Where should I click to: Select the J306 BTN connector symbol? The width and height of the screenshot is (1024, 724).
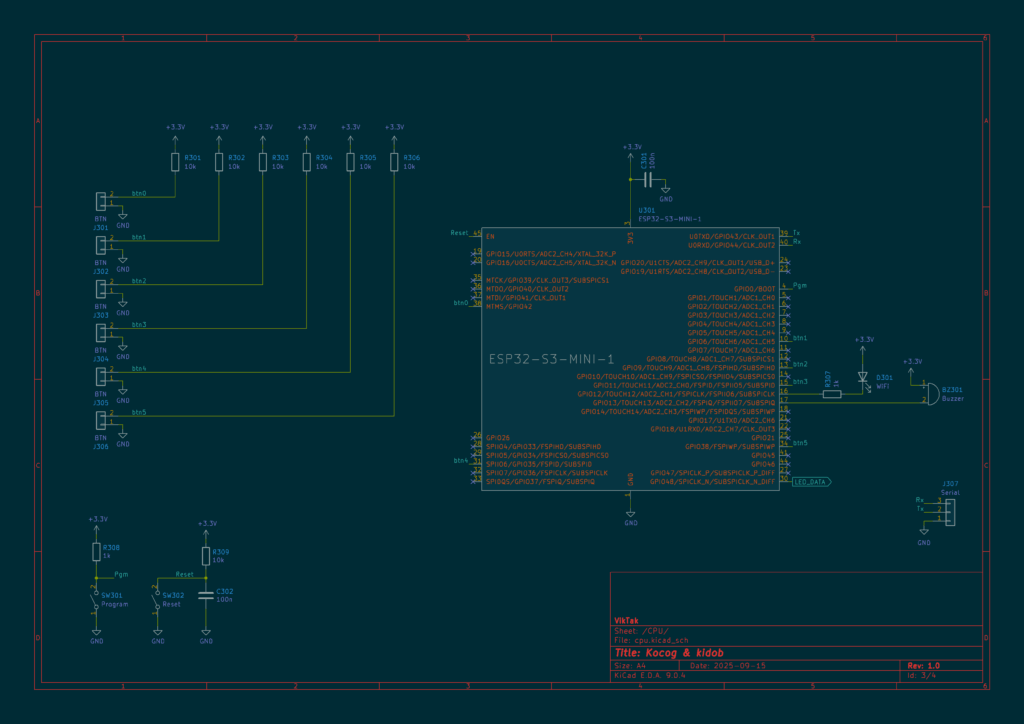[100, 420]
